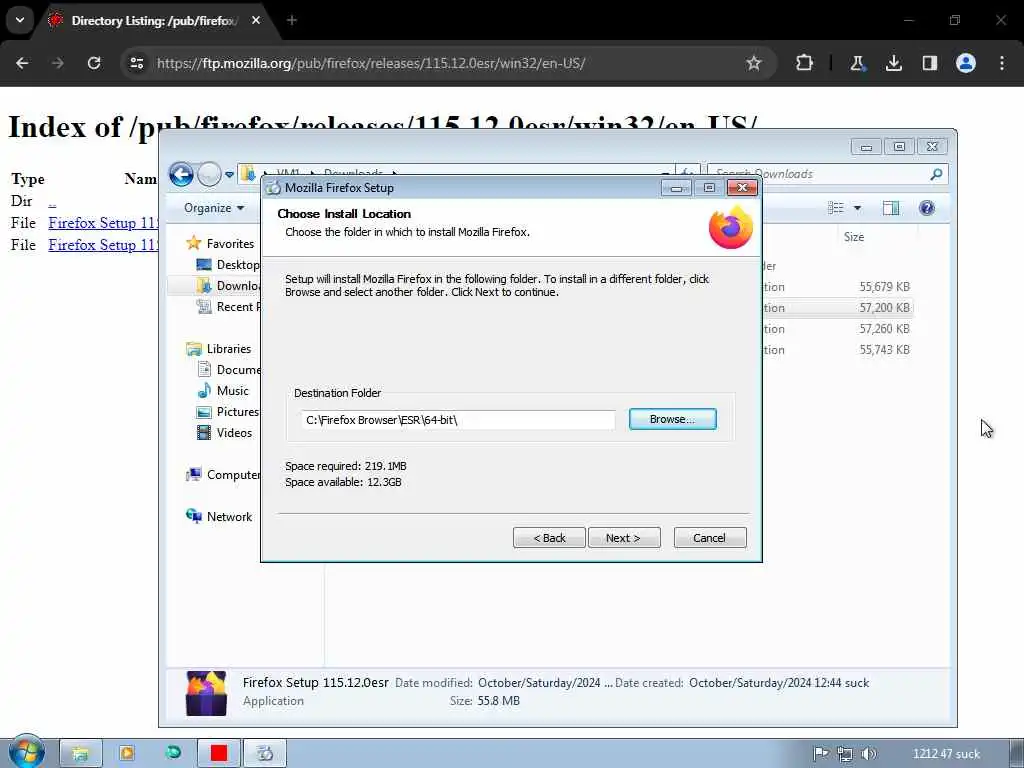This screenshot has height=768, width=1024.
Task: Click the volume speaker tray icon
Action: coord(868,754)
